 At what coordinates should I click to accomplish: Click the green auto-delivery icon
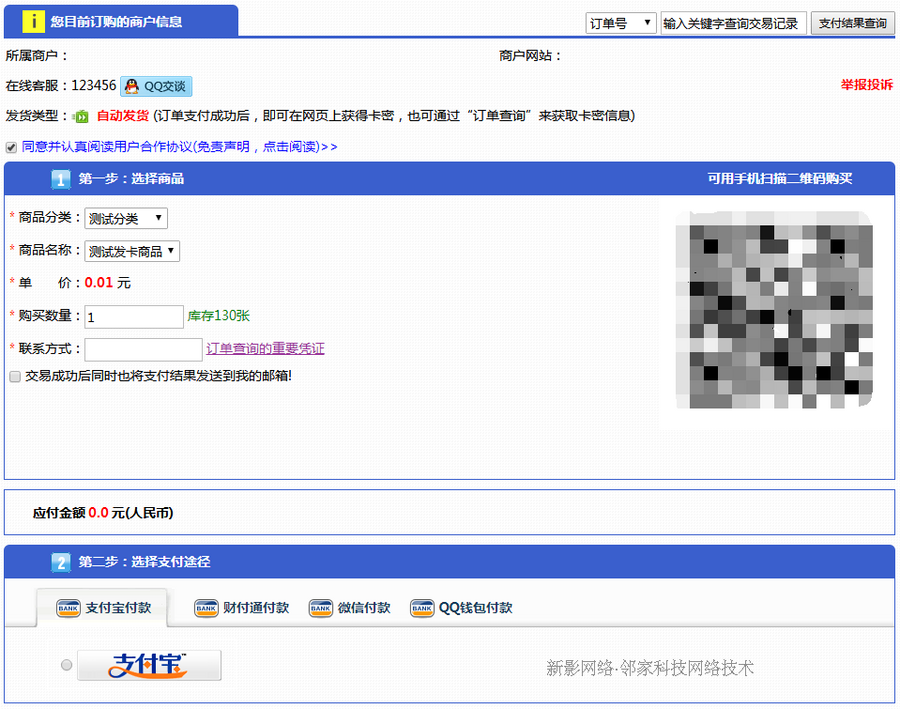point(81,117)
